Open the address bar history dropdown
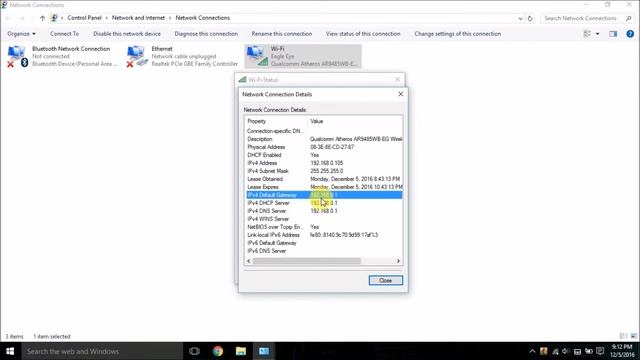 (520, 18)
